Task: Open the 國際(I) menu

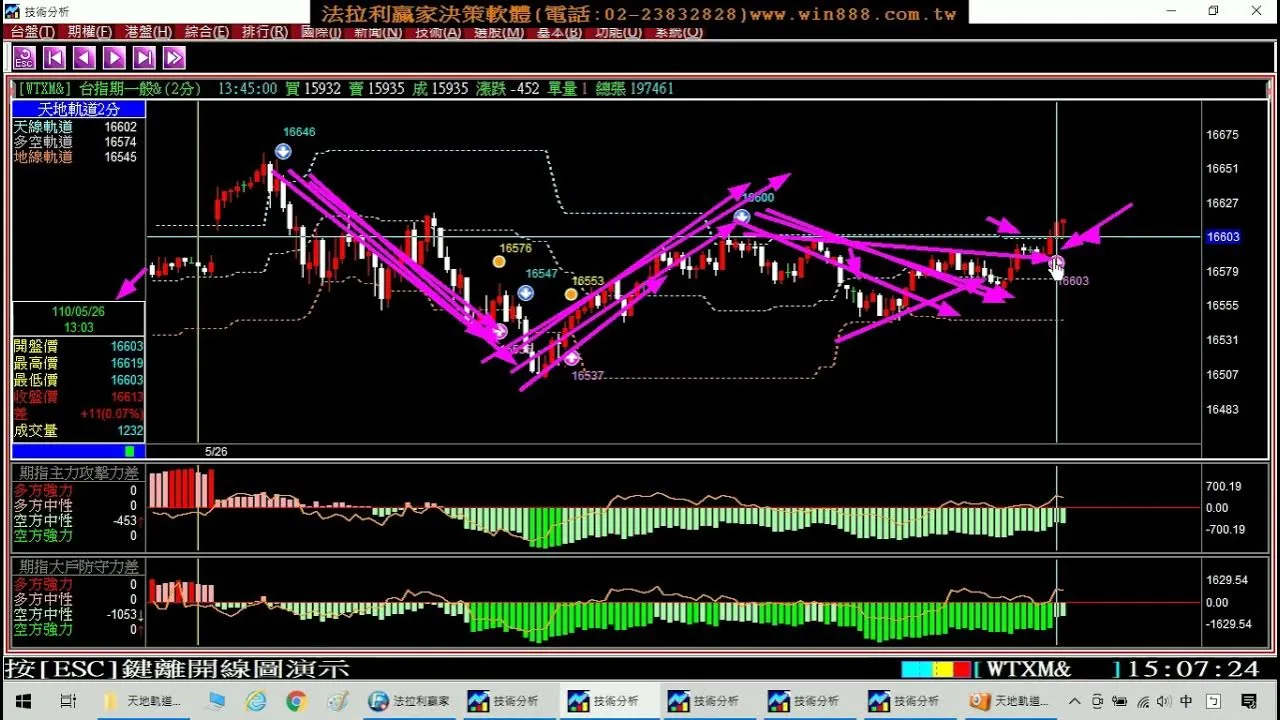Action: click(322, 32)
